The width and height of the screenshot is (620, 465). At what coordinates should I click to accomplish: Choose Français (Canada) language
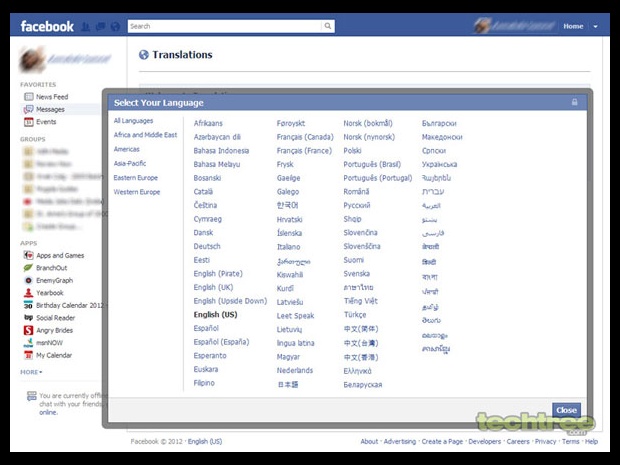click(x=305, y=137)
